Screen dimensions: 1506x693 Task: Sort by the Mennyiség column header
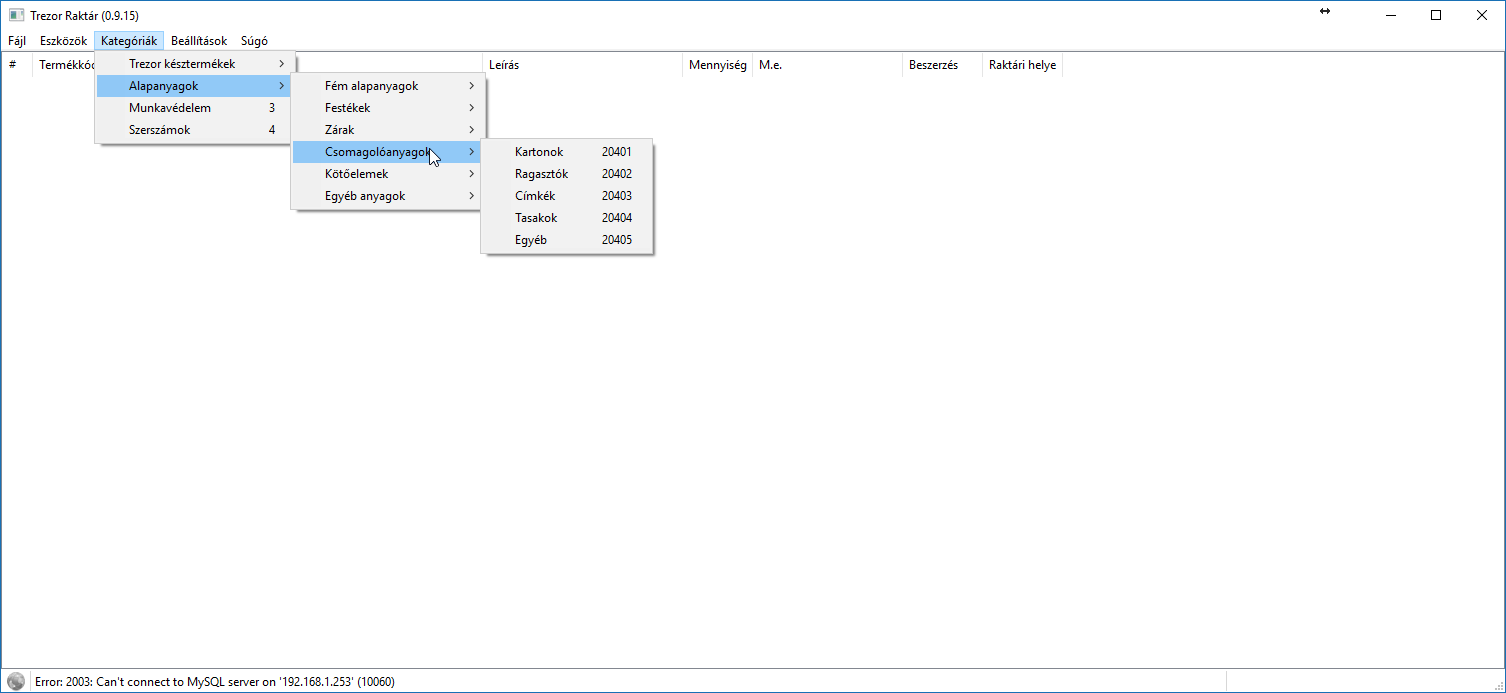pos(717,65)
